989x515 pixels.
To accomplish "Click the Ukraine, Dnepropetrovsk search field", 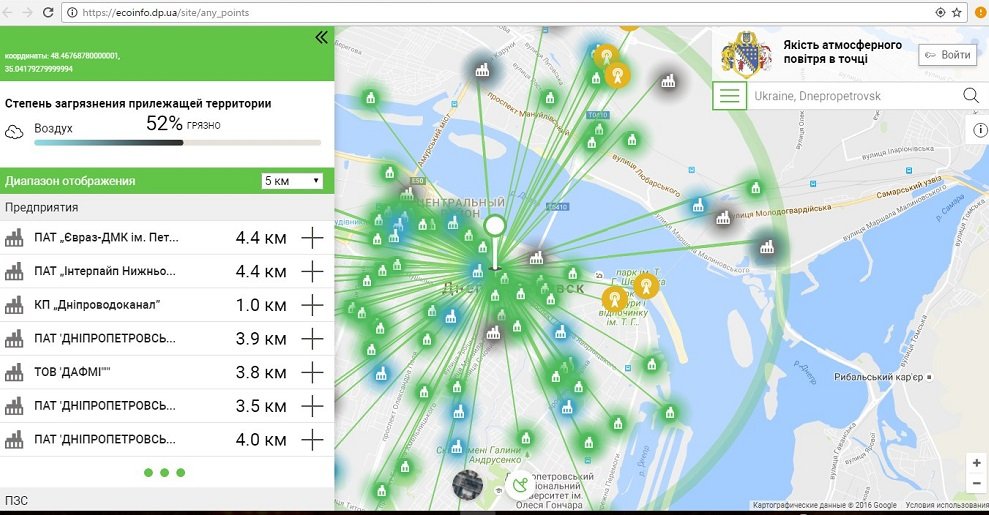I will 850,96.
